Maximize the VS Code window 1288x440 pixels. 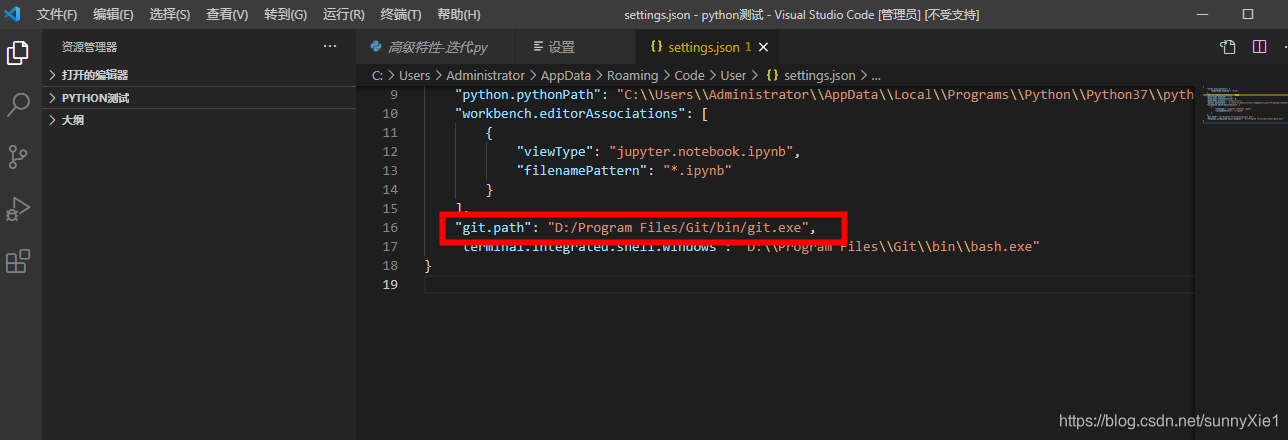click(x=1247, y=14)
